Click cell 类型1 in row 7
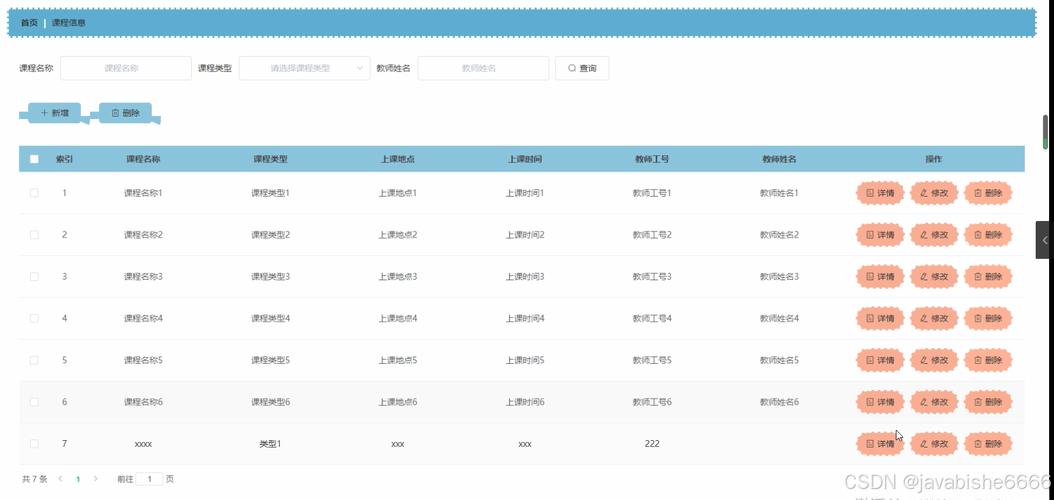Image resolution: width=1054 pixels, height=500 pixels. pyautogui.click(x=270, y=444)
